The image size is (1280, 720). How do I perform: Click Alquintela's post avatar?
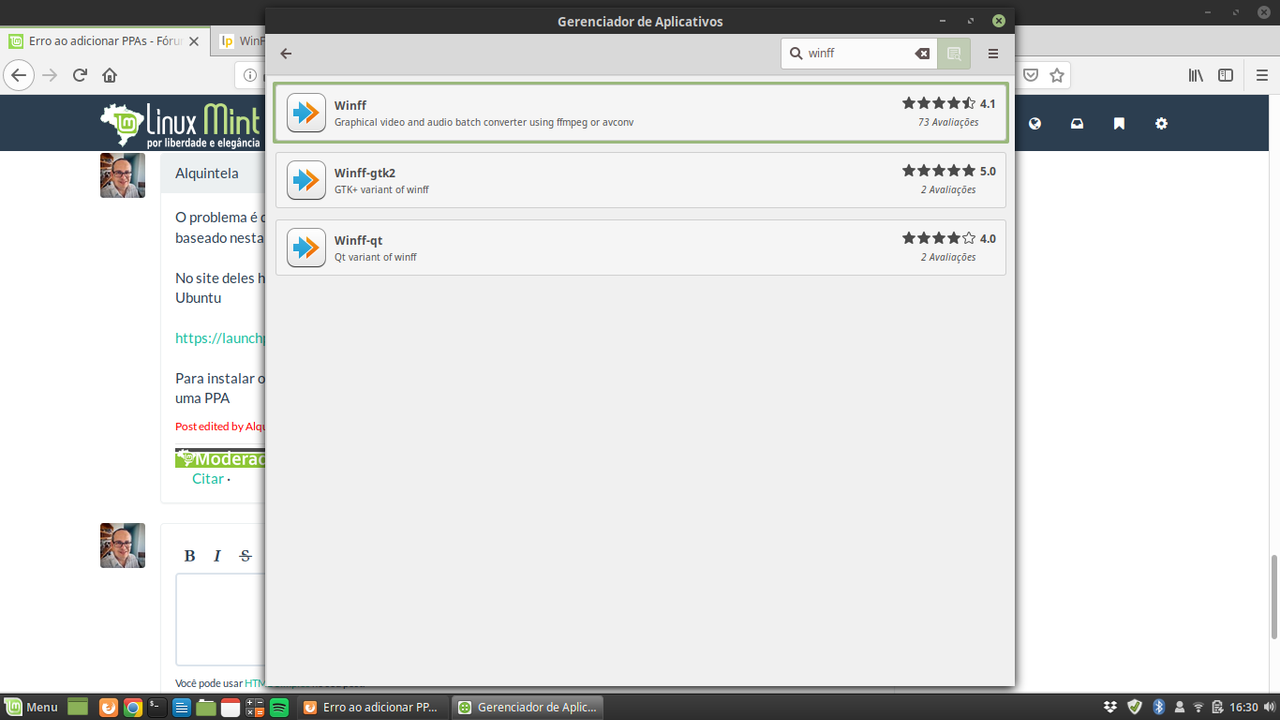tap(122, 175)
